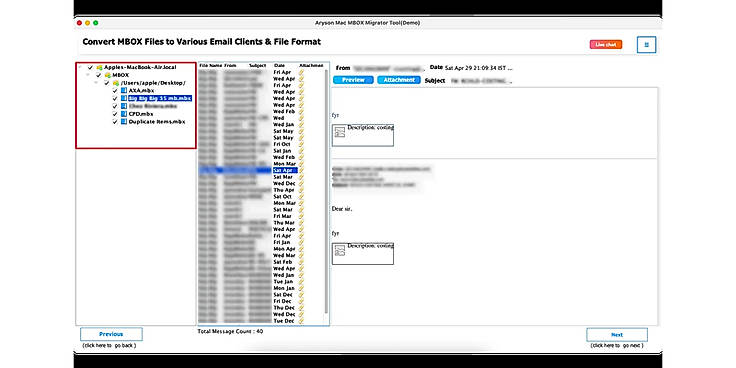The height and width of the screenshot is (368, 736).
Task: Click the file icon beside Duplicate Items.mbx
Action: (x=124, y=122)
